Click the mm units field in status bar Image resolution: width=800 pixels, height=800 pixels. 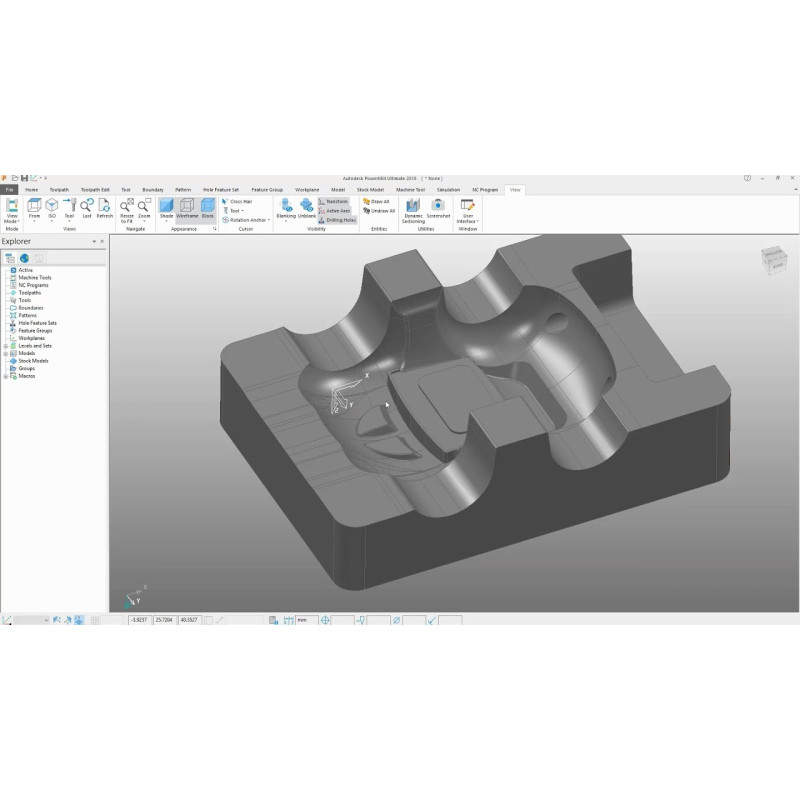[x=306, y=620]
